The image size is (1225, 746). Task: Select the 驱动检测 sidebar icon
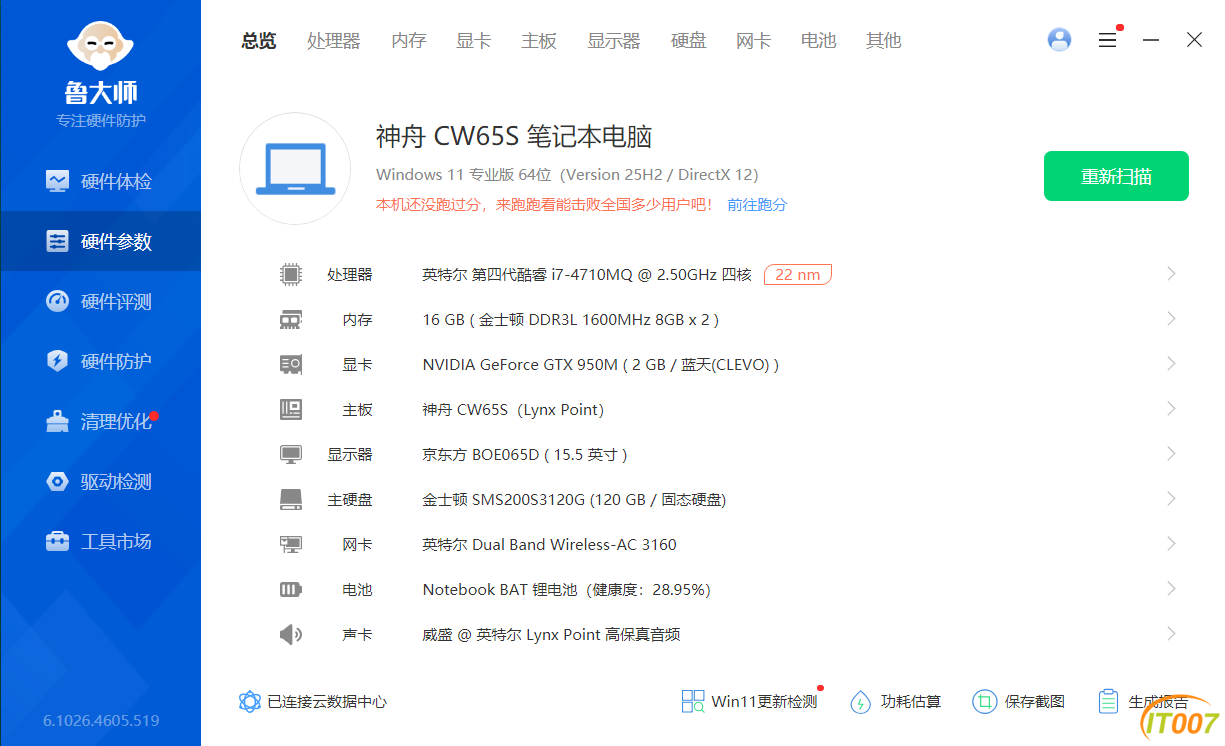(57, 481)
